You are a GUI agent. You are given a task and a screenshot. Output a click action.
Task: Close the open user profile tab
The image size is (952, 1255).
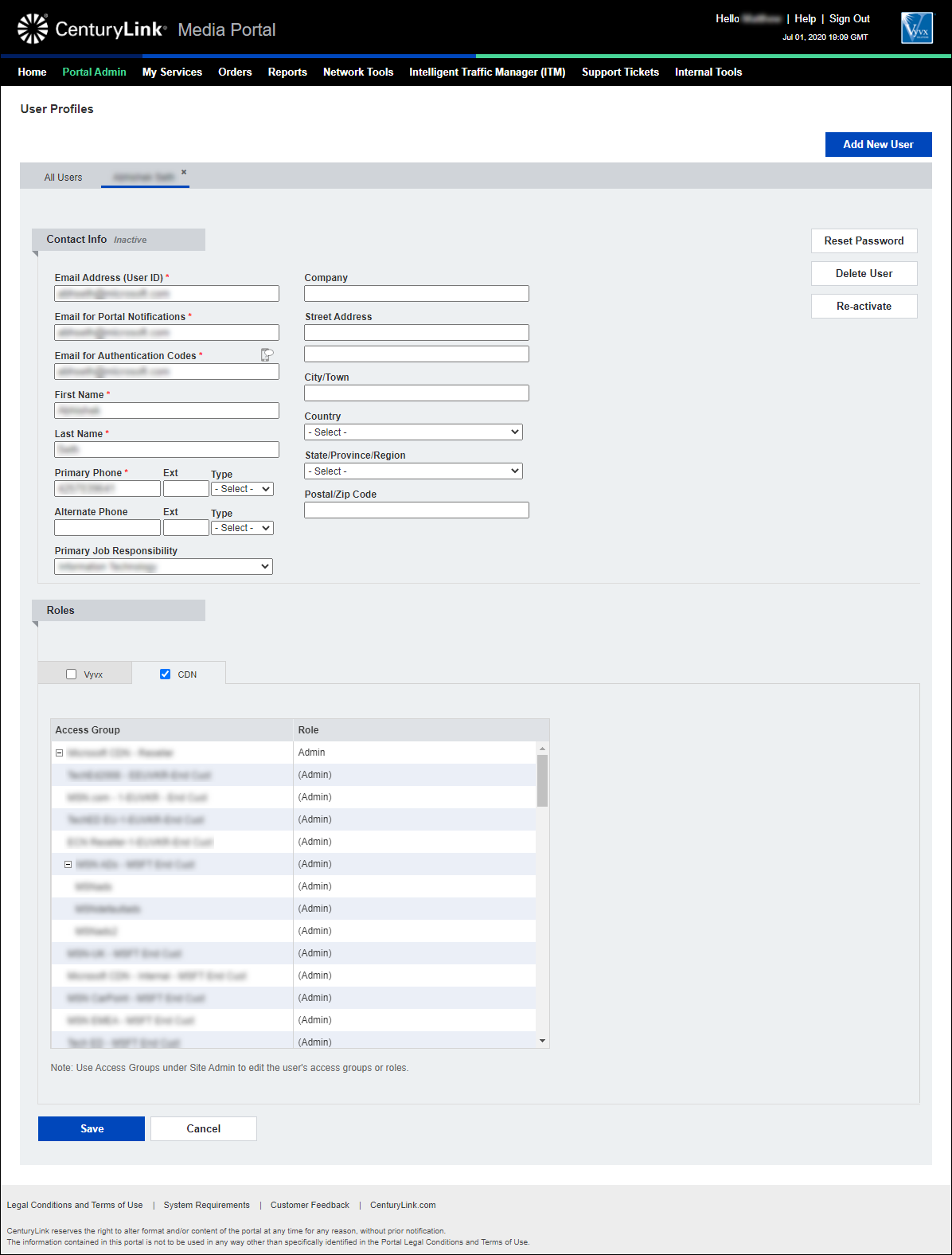pos(184,172)
